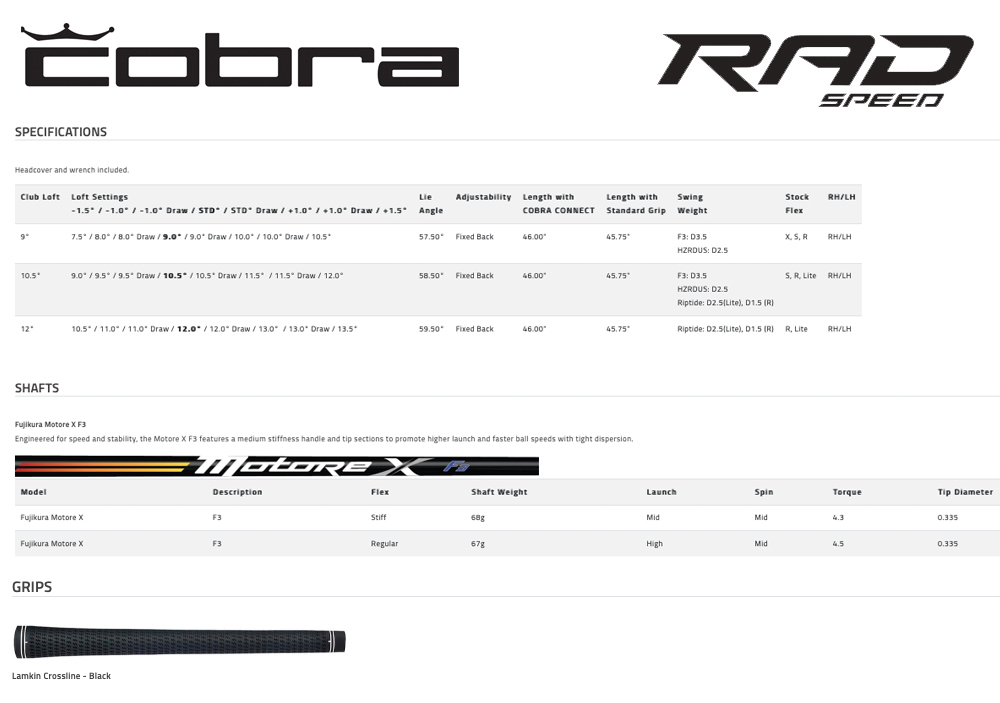Click loft settings starting with 10.5° / 11.0°
Image resolution: width=1000 pixels, height=703 pixels.
point(214,329)
